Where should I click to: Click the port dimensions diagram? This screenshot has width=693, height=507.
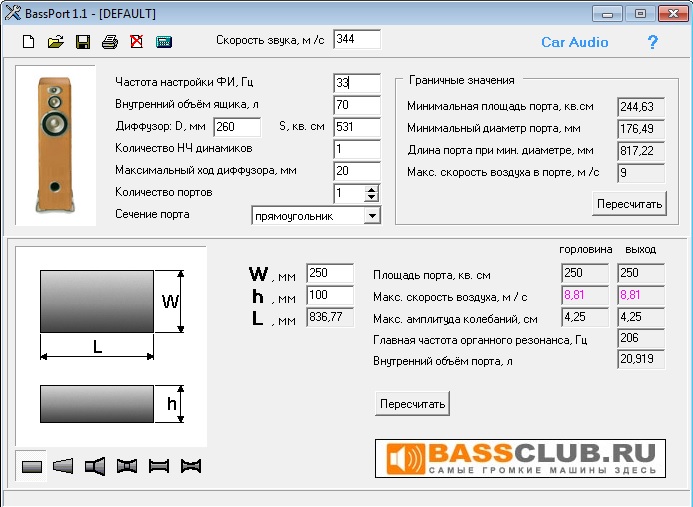(111, 347)
